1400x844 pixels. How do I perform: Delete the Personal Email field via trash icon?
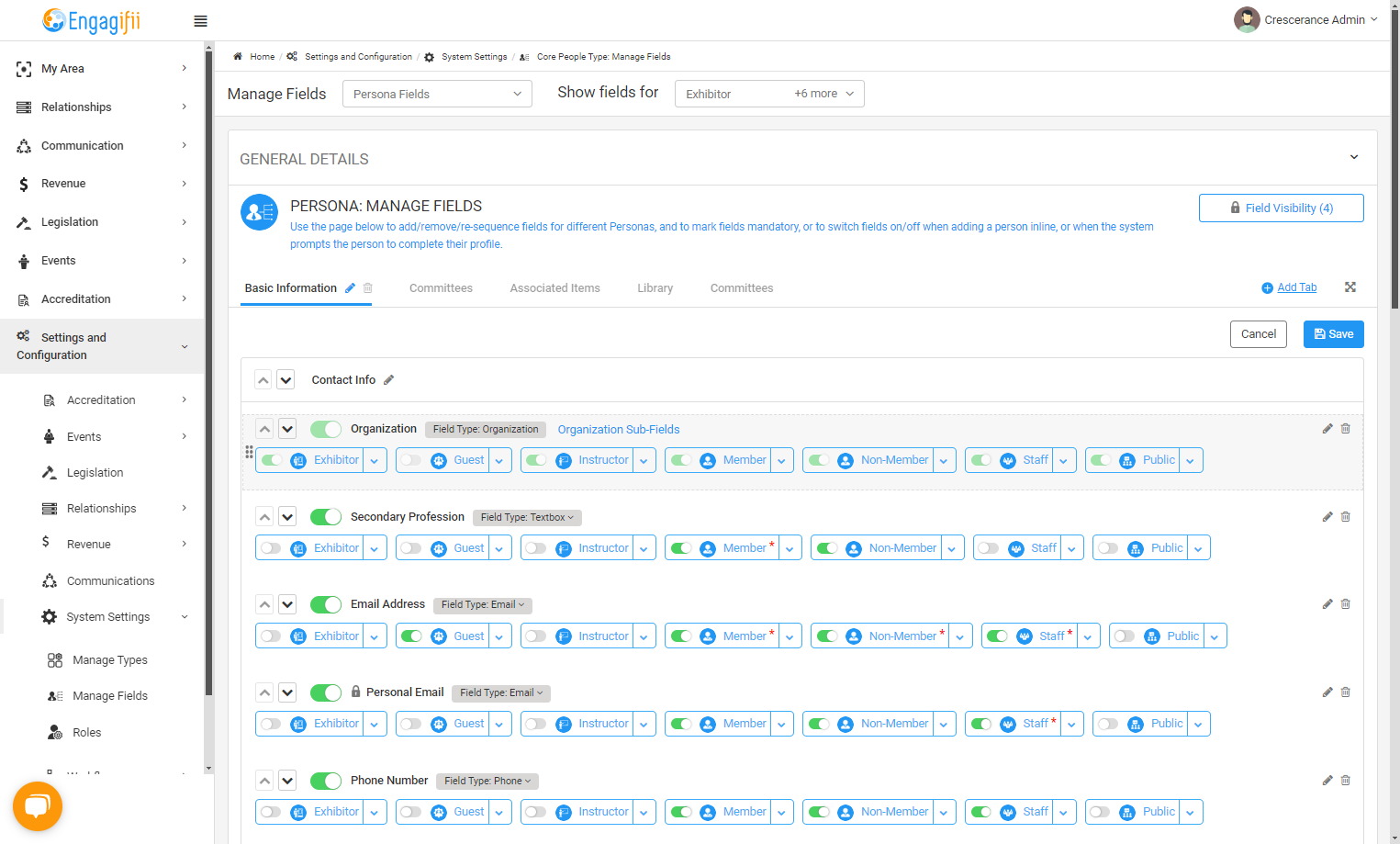1346,692
